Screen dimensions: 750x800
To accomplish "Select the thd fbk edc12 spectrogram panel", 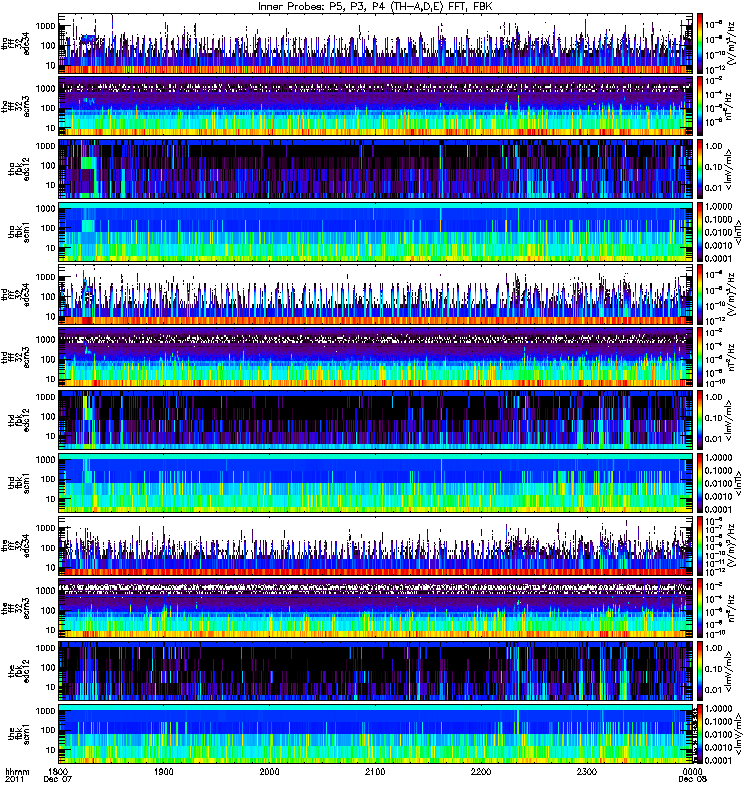I will pos(375,420).
